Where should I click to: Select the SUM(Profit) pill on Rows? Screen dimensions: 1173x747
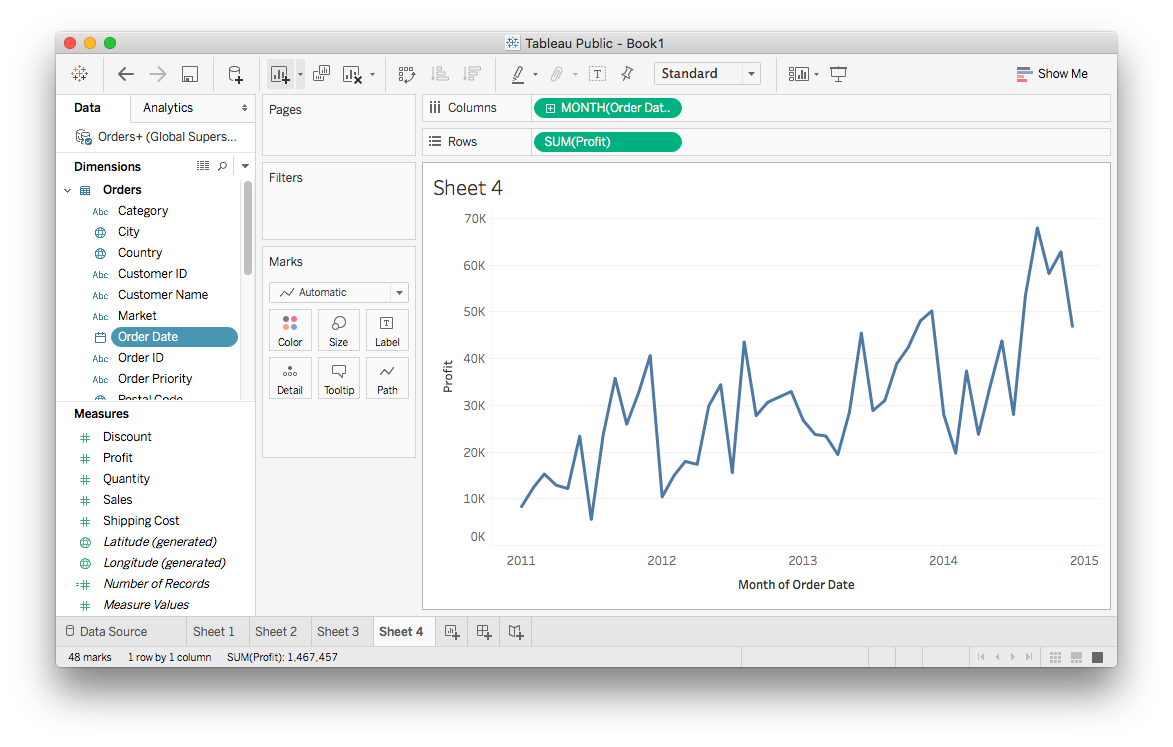click(x=607, y=142)
